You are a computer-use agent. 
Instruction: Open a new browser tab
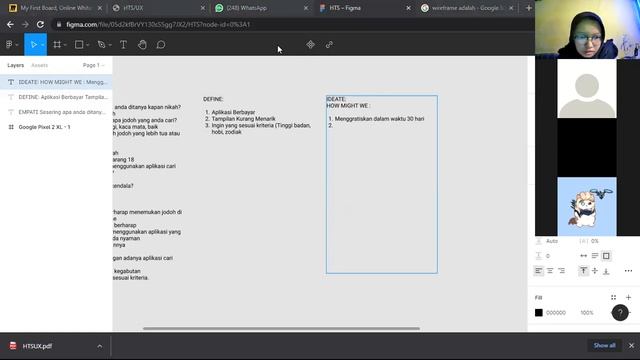point(529,8)
